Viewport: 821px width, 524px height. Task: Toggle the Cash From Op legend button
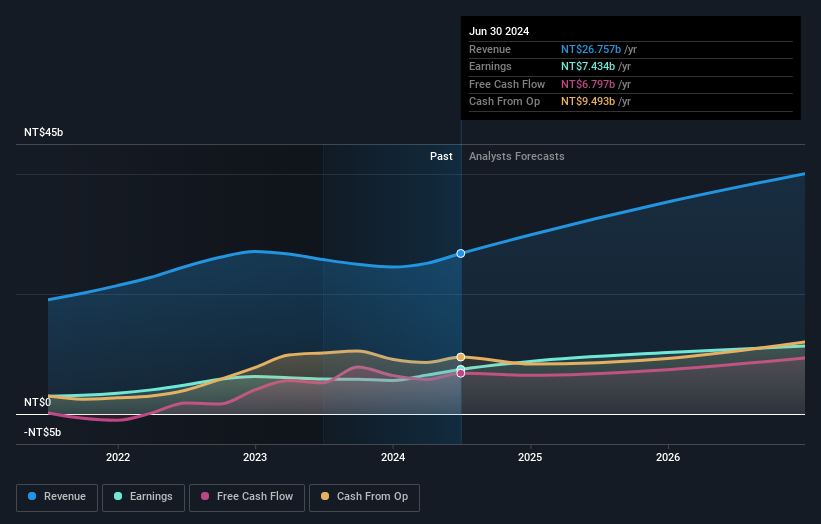[x=364, y=497]
